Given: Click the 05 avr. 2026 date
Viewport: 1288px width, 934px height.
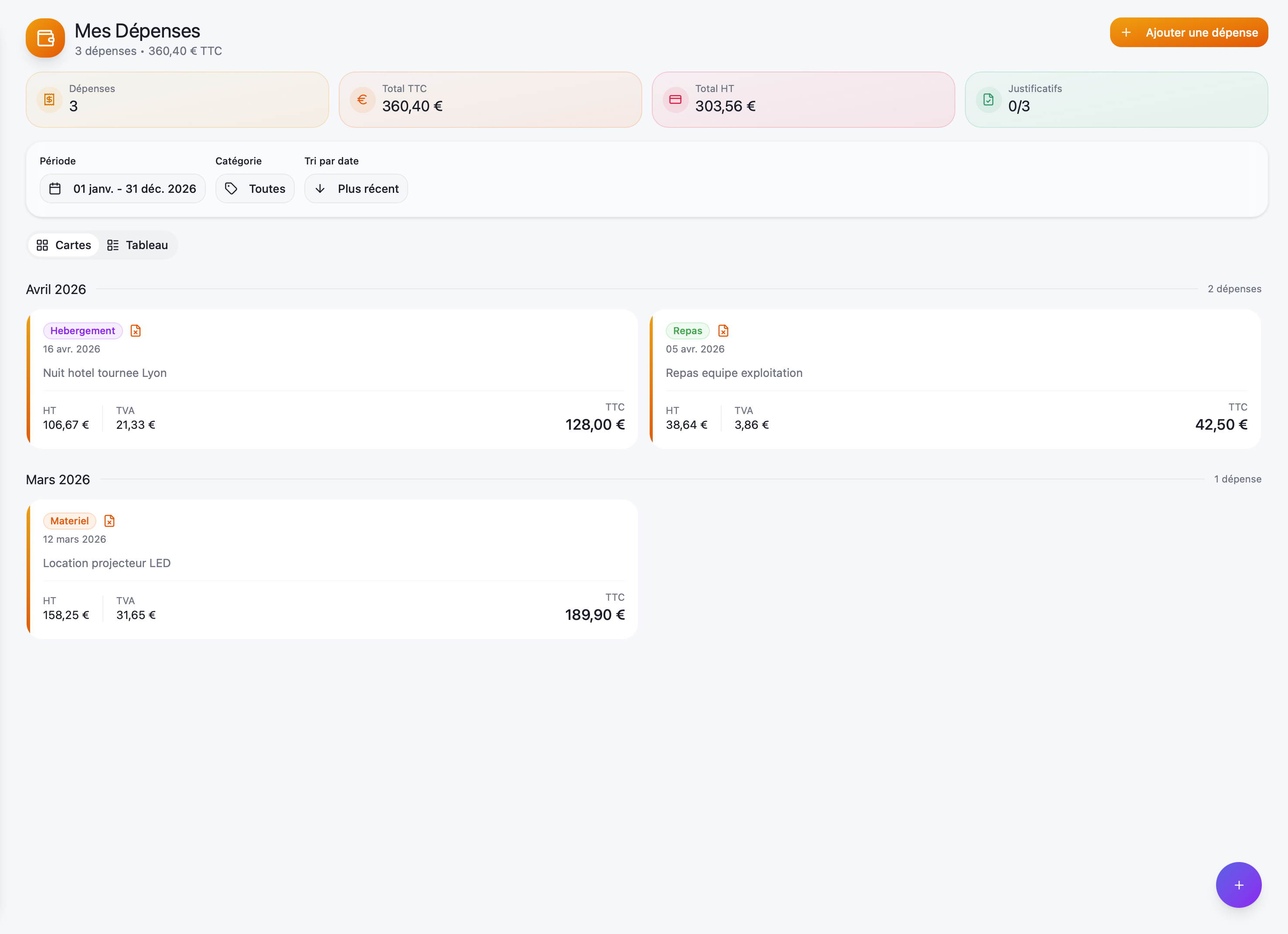Looking at the screenshot, I should (x=695, y=349).
